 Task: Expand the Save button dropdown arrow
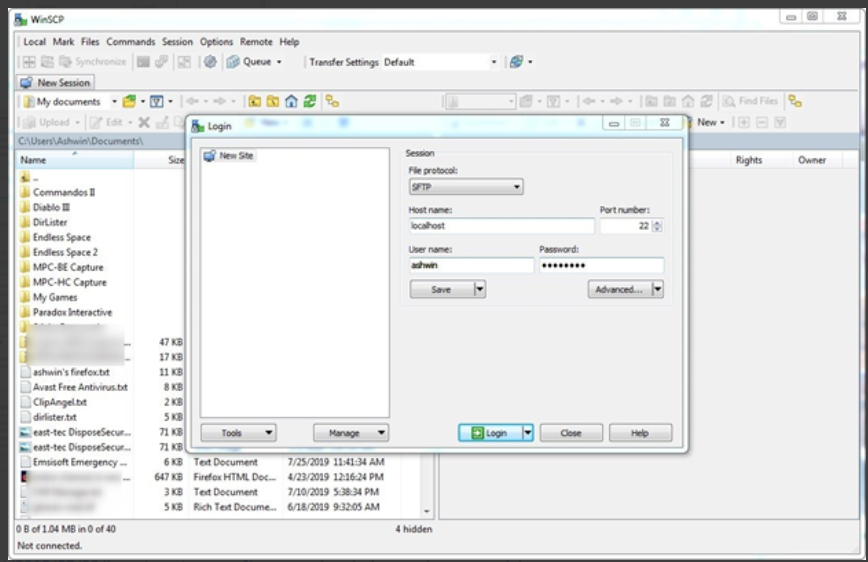tap(480, 289)
